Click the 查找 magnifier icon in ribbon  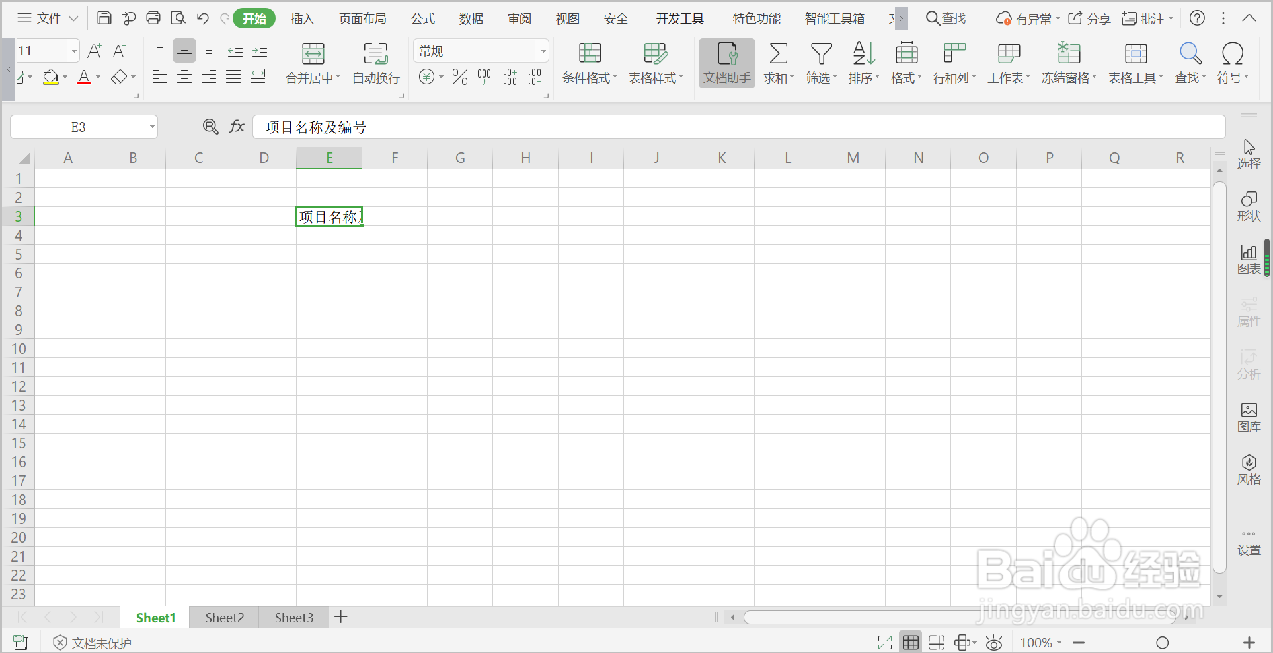pos(1190,53)
